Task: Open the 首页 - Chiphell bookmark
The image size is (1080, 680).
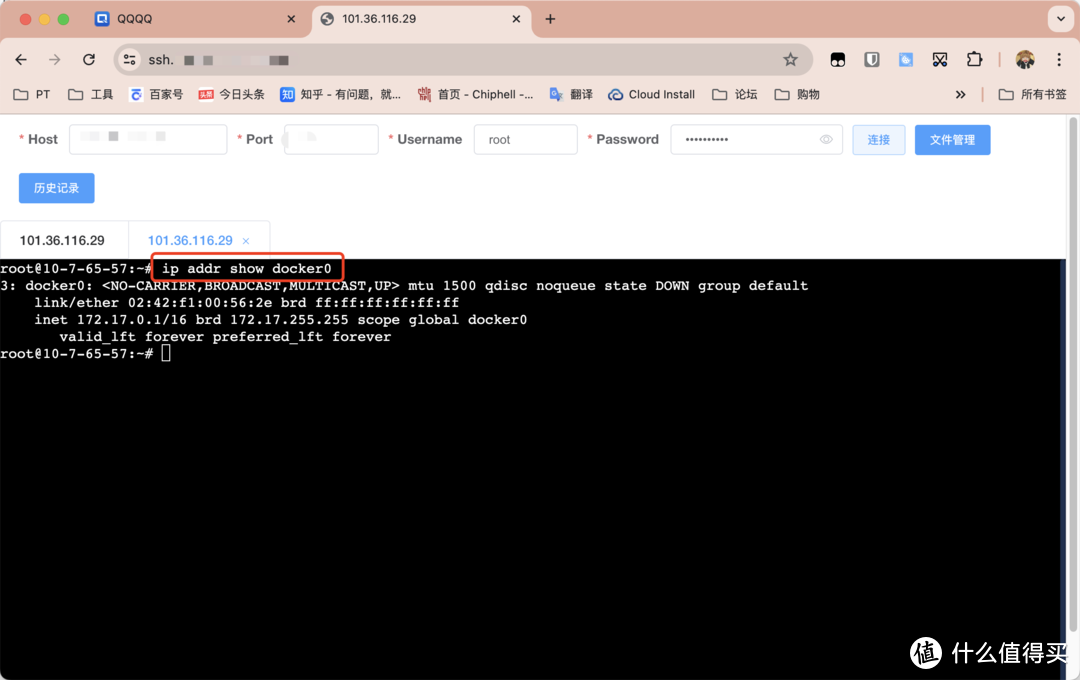Action: tap(475, 94)
